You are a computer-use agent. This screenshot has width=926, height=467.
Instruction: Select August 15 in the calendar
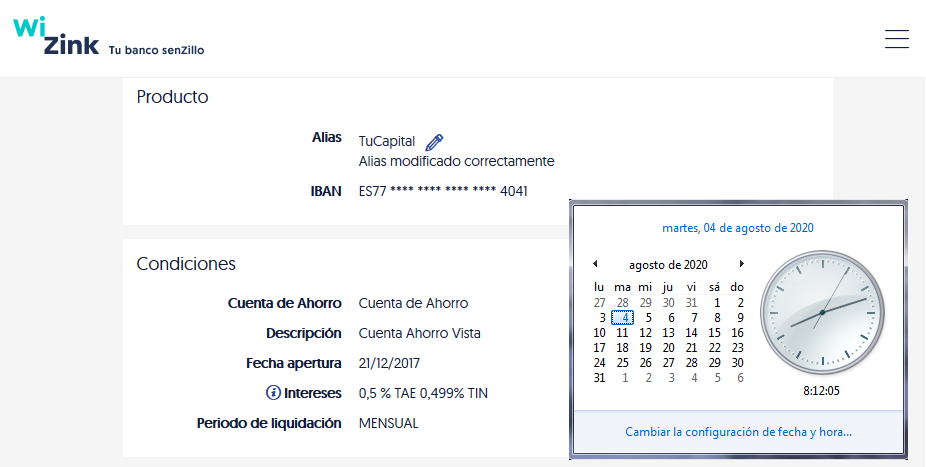[715, 333]
